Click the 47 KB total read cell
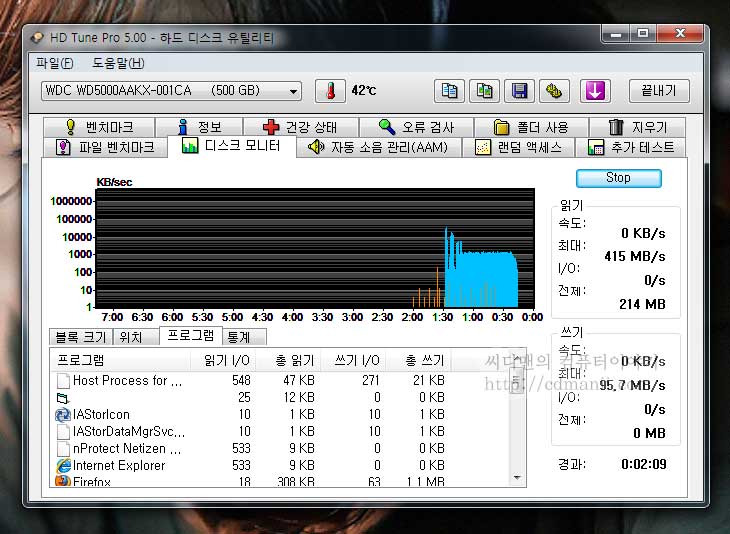The width and height of the screenshot is (730, 534). [x=298, y=380]
